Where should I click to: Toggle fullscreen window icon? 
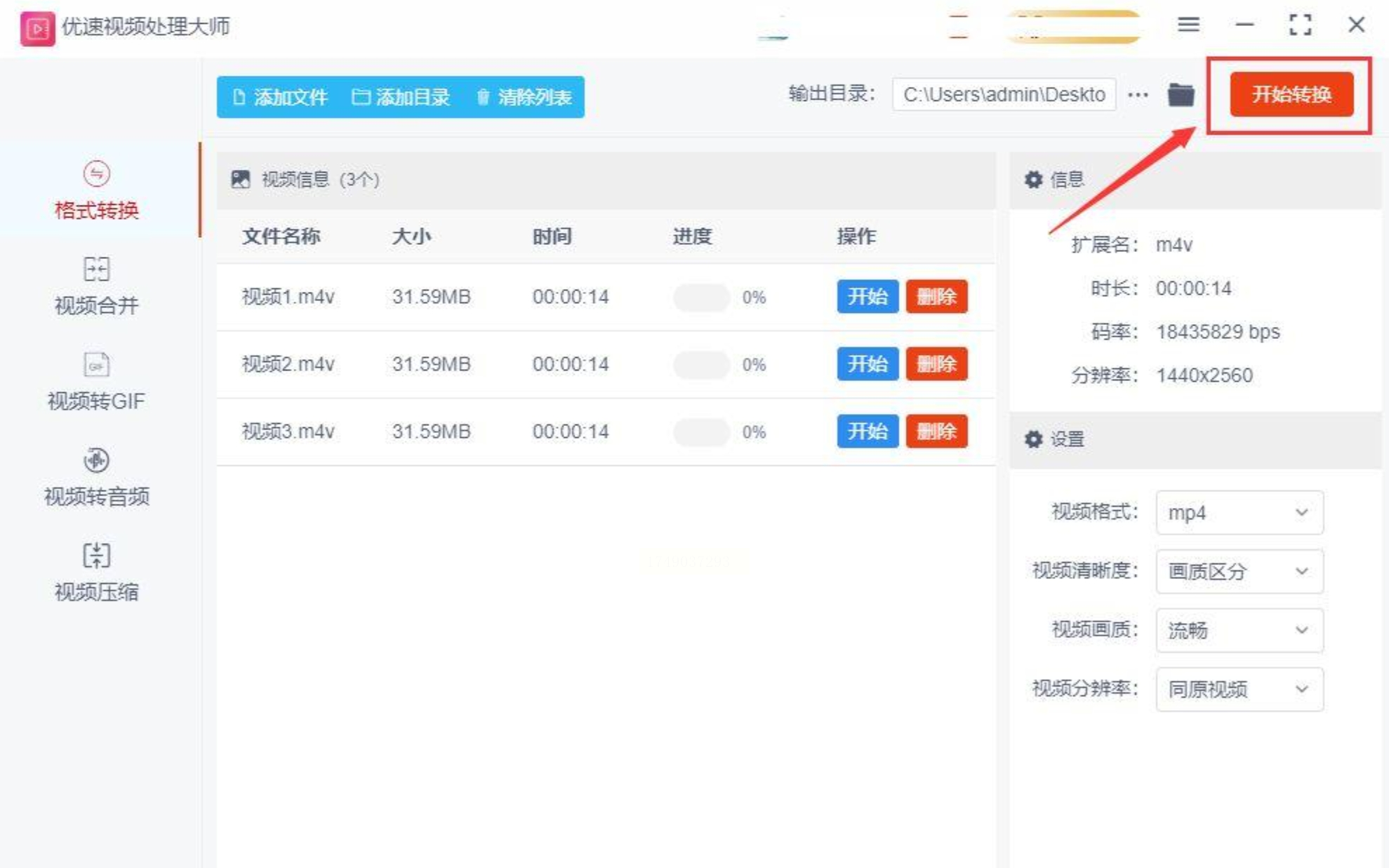1301,25
